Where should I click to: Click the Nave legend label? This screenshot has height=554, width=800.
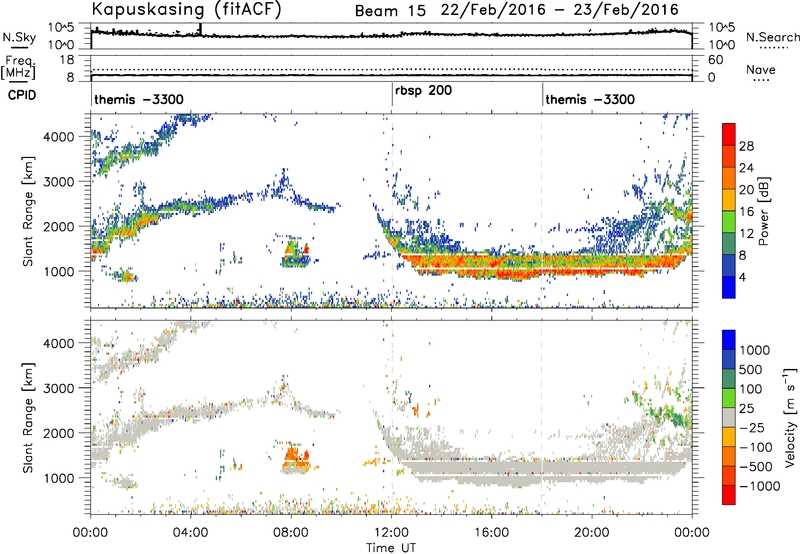click(761, 69)
